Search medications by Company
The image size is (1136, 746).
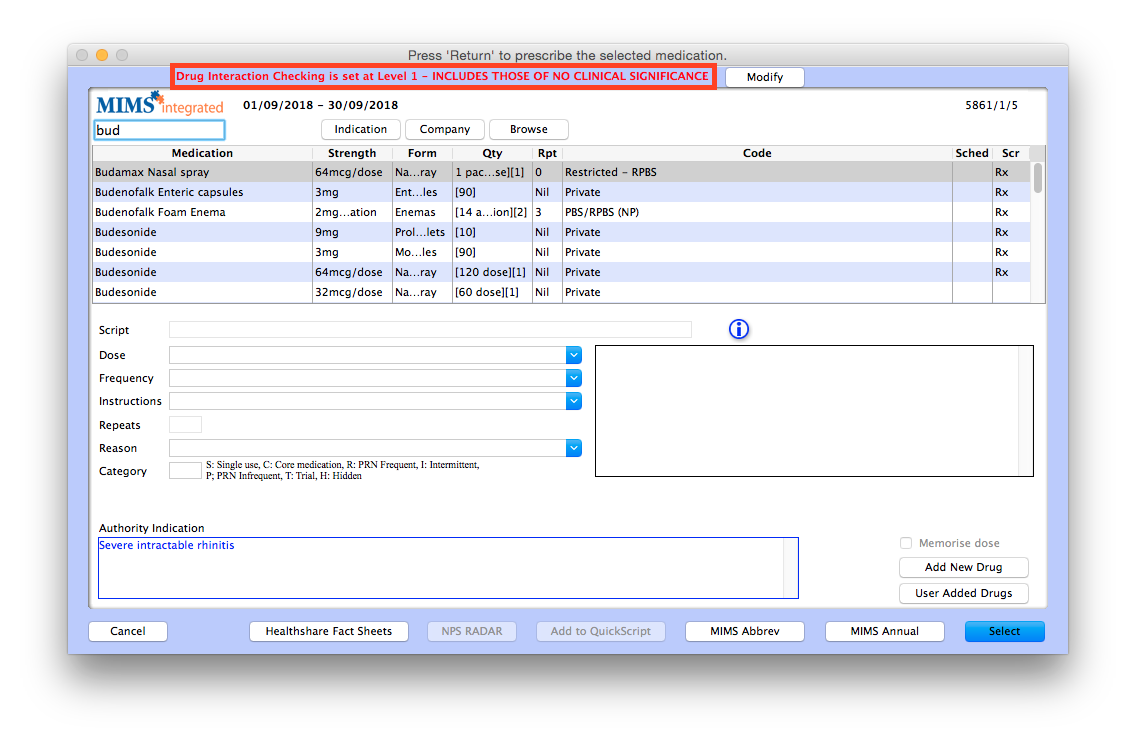coord(444,128)
